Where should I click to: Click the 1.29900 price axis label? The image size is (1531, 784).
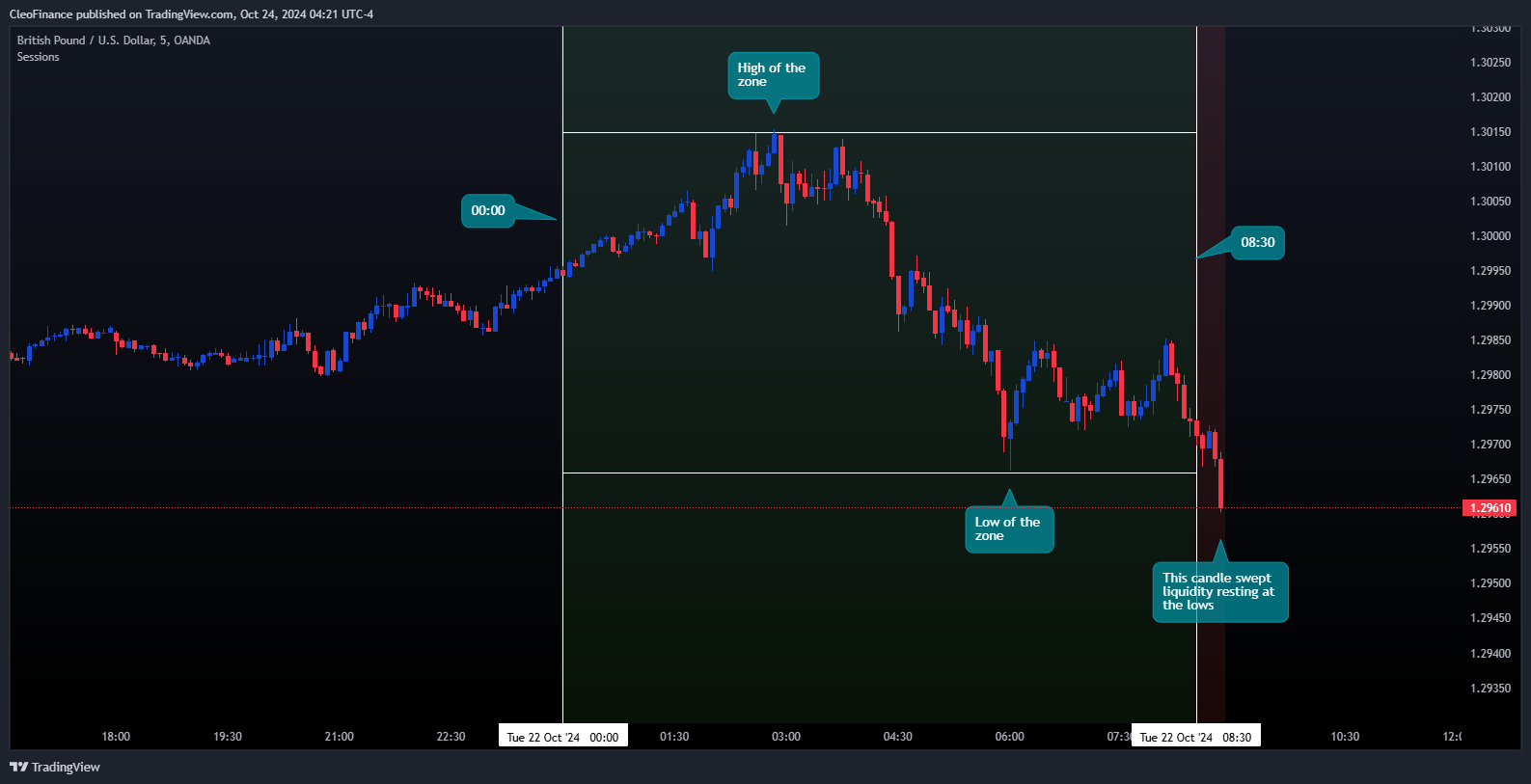point(1490,306)
